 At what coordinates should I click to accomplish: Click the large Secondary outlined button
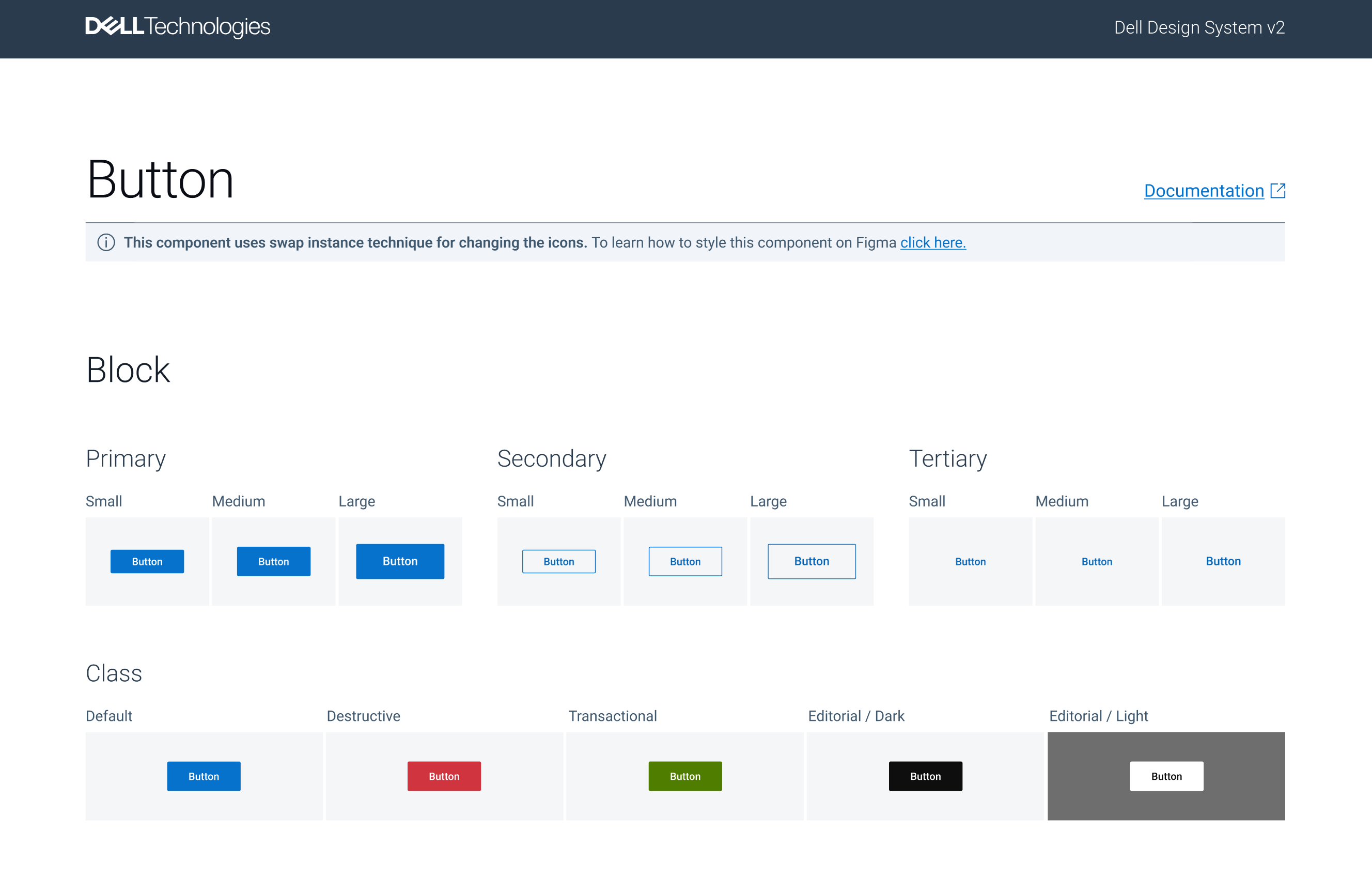tap(811, 561)
